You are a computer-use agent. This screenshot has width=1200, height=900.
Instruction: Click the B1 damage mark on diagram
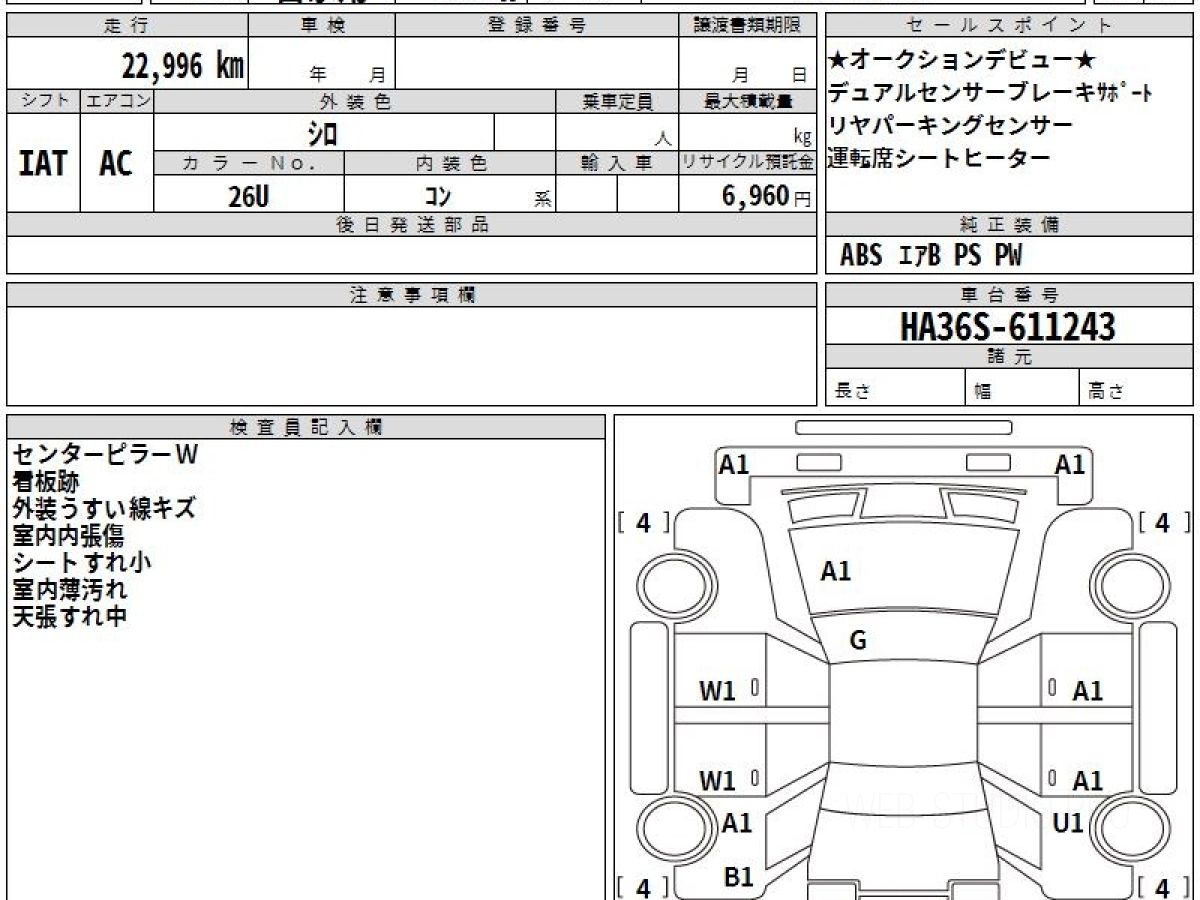click(x=738, y=877)
